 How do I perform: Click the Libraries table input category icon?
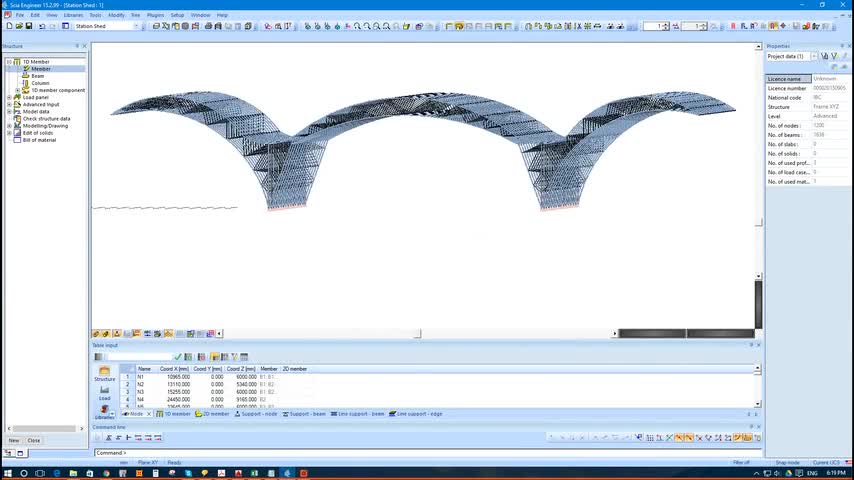[105, 412]
